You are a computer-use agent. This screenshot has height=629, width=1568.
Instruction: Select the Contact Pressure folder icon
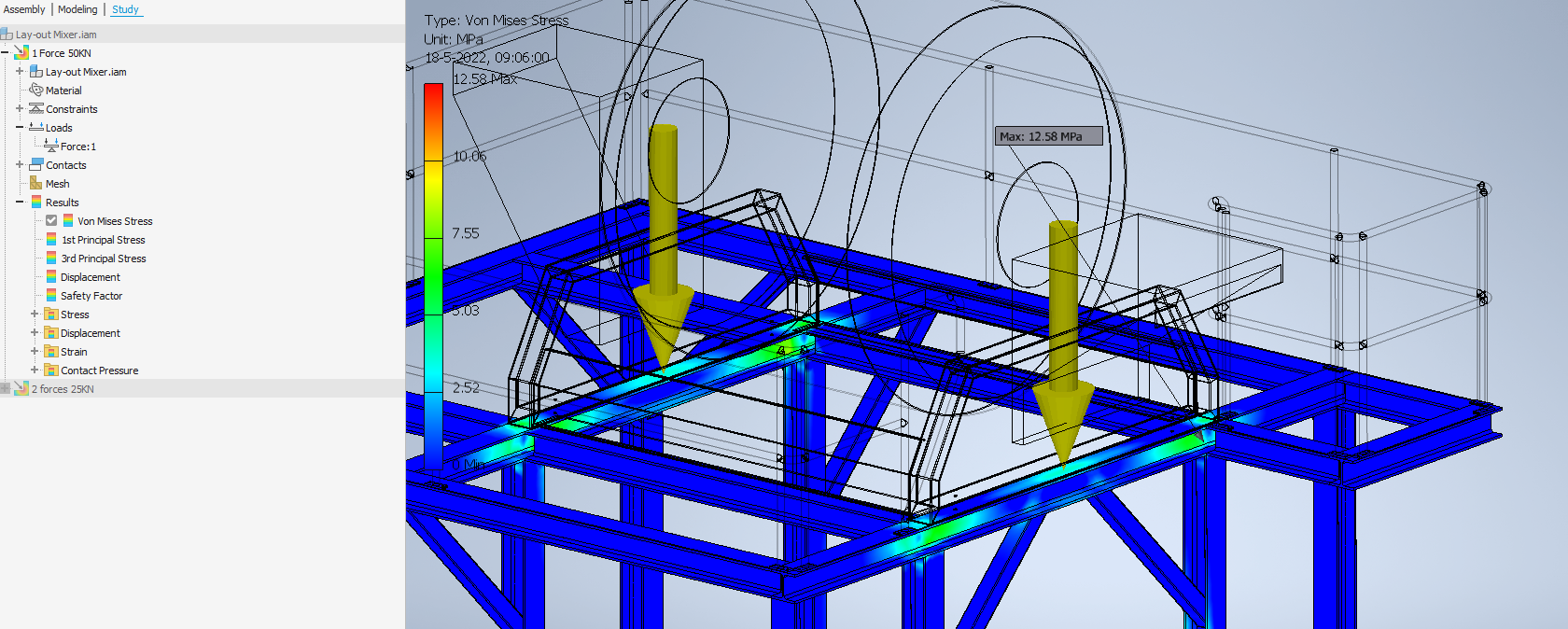tap(51, 370)
